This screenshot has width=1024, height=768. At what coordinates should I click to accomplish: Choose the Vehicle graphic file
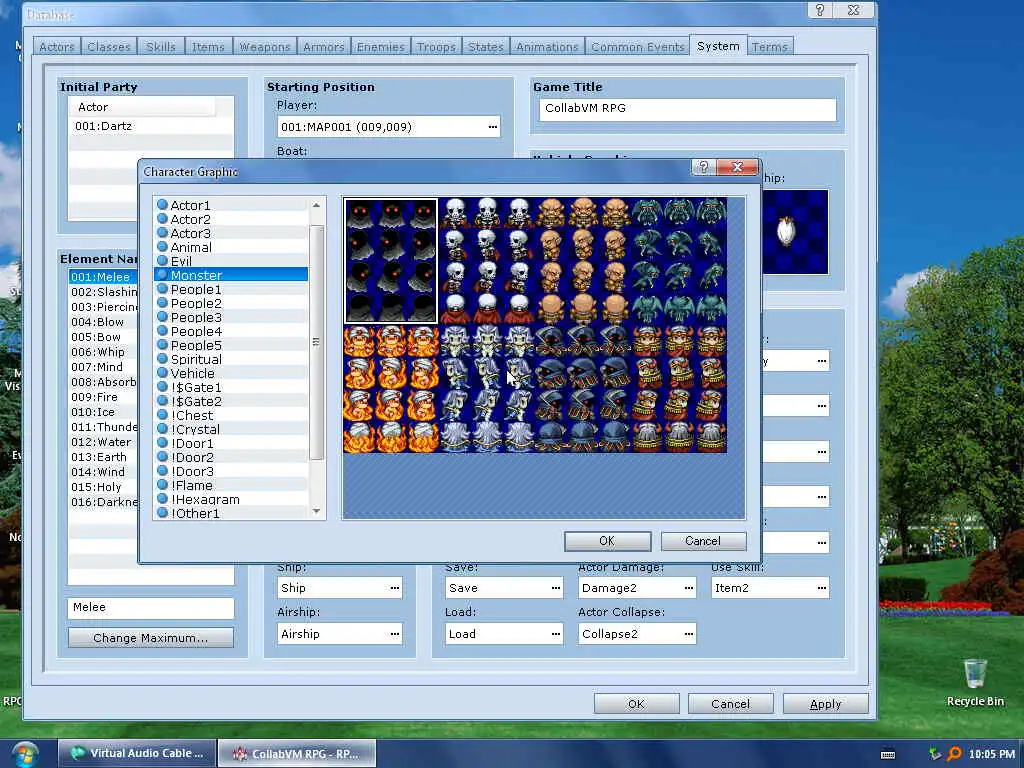click(x=231, y=374)
